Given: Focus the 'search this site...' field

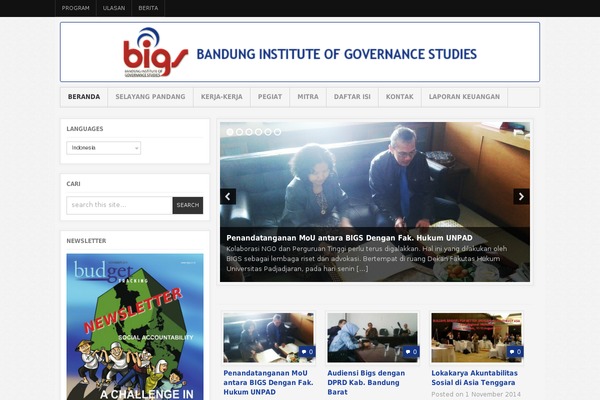Looking at the screenshot, I should pyautogui.click(x=119, y=205).
